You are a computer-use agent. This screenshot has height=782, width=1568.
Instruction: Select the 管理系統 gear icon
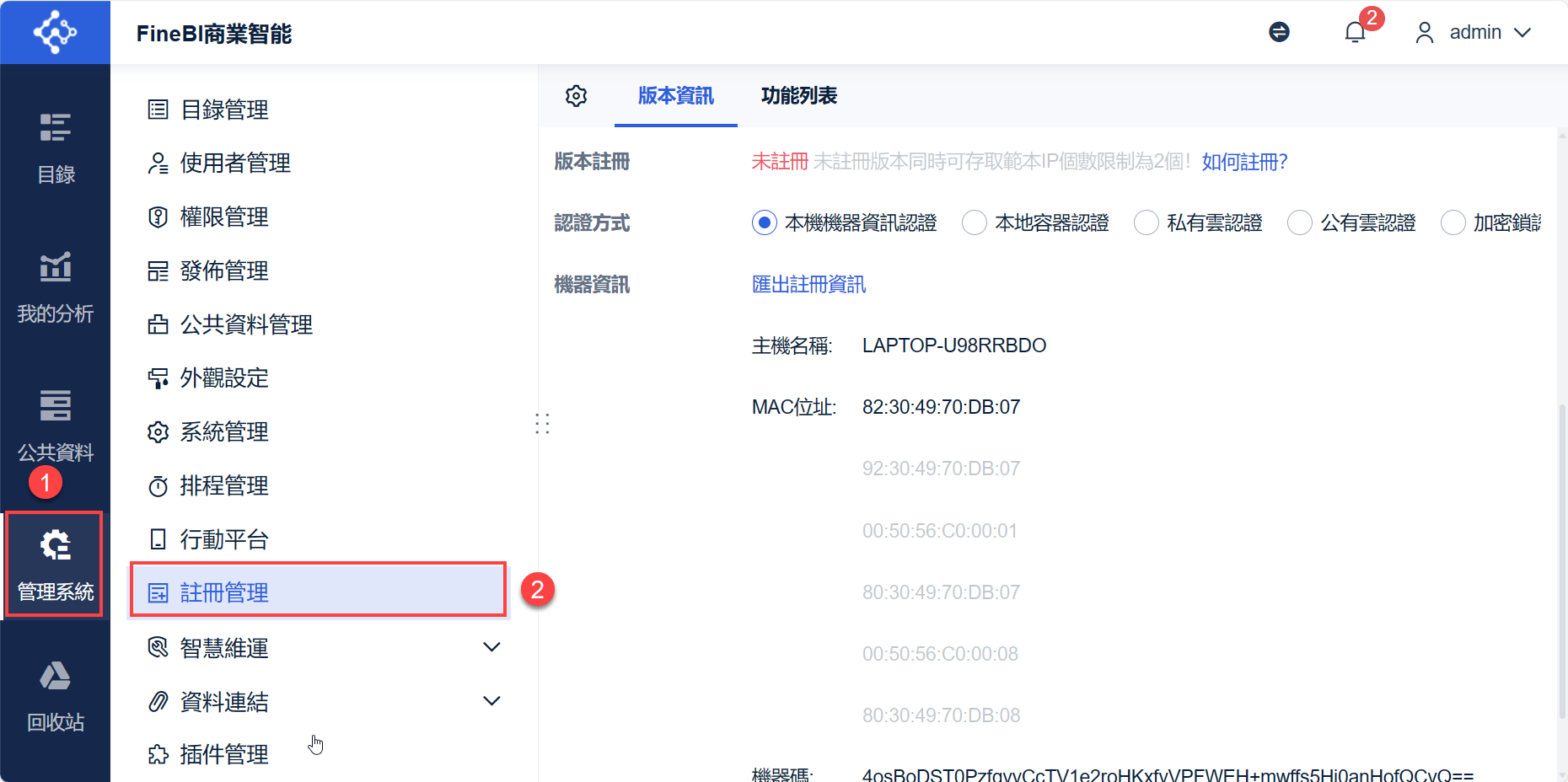[56, 545]
